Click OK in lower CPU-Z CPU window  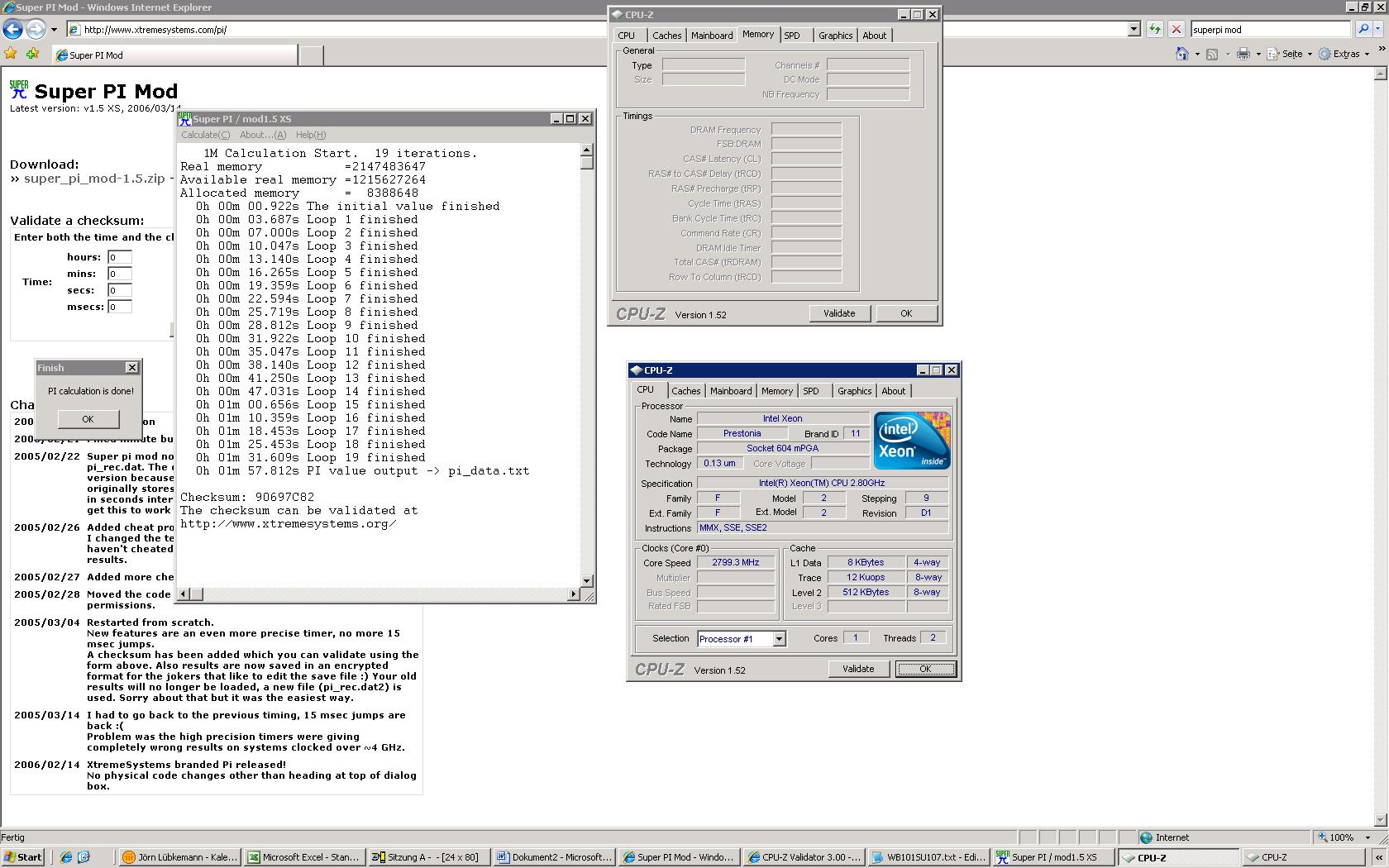click(x=925, y=669)
